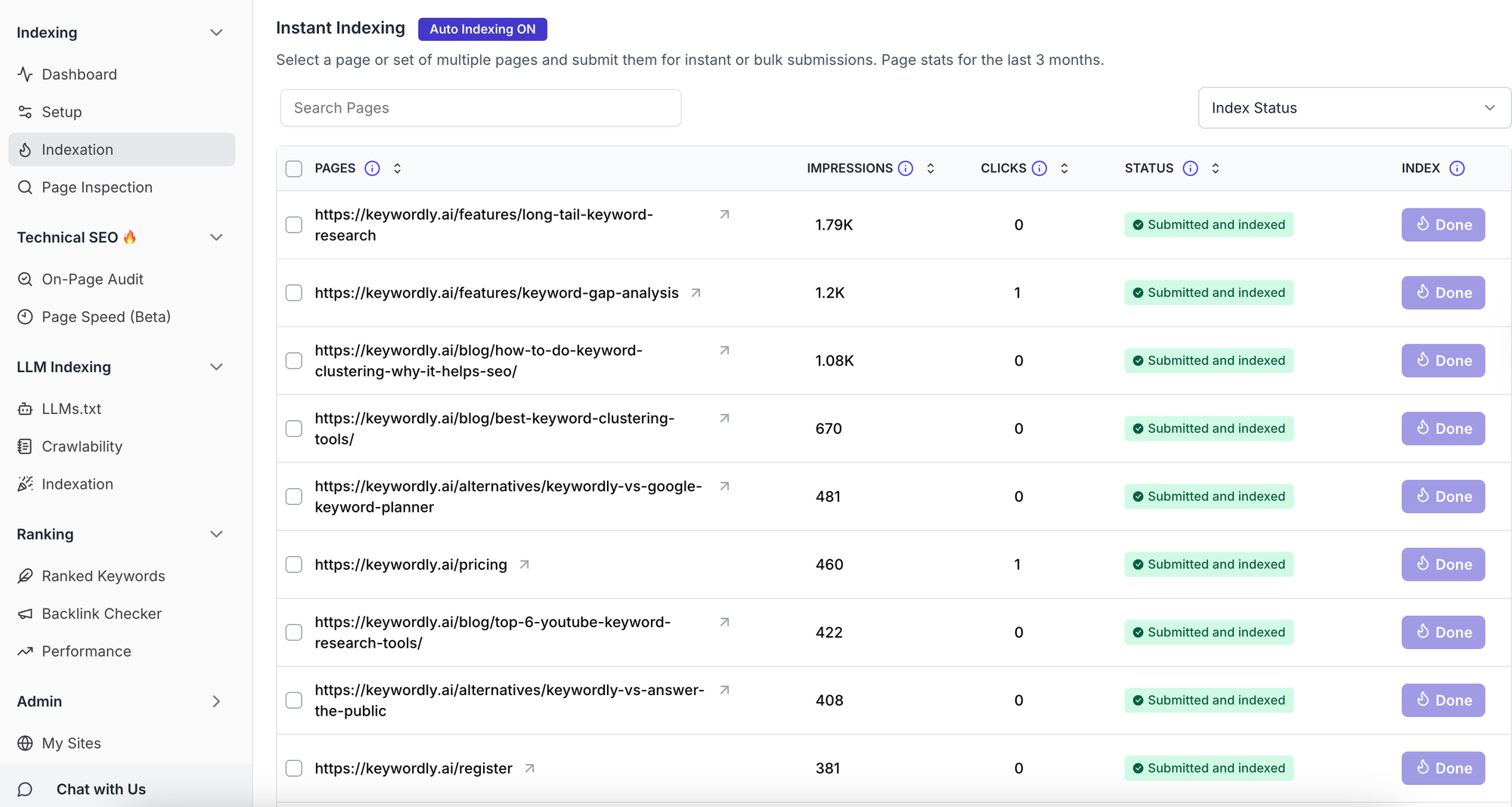Viewport: 1512px width, 807px height.
Task: Open external link for register page
Action: click(529, 768)
